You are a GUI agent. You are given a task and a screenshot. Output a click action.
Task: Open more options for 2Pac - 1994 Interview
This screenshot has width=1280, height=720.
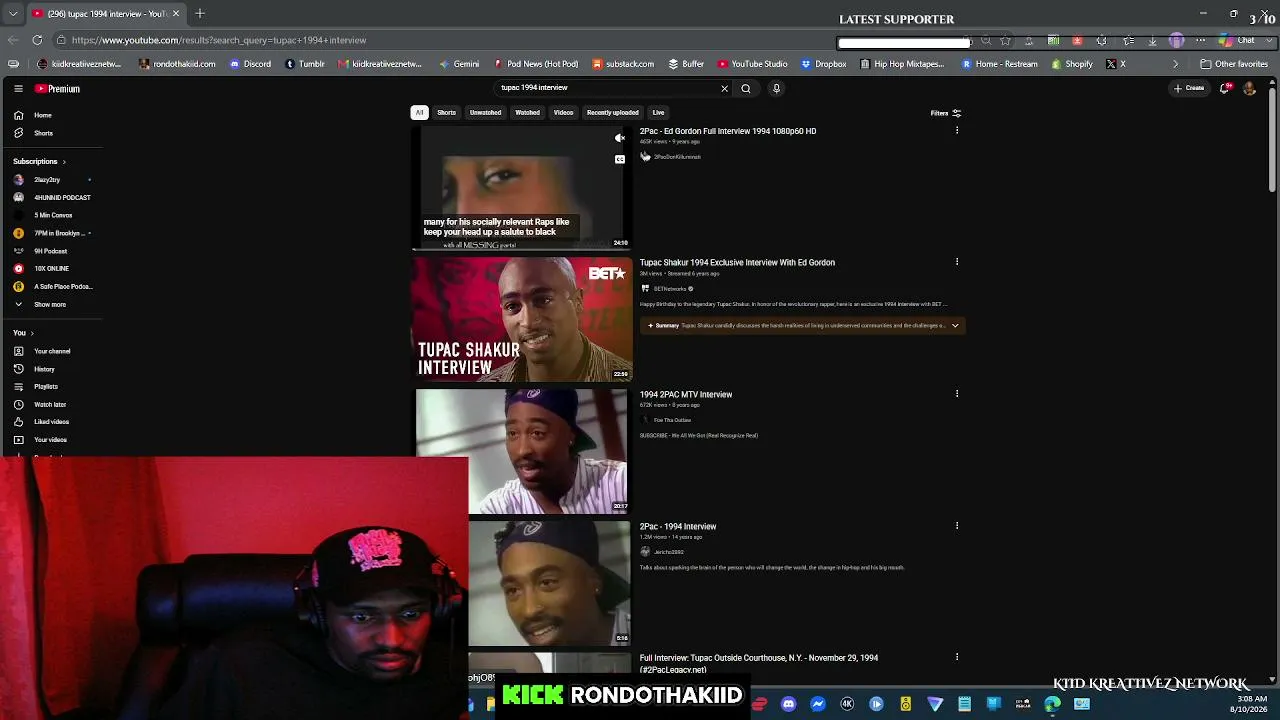coord(957,526)
